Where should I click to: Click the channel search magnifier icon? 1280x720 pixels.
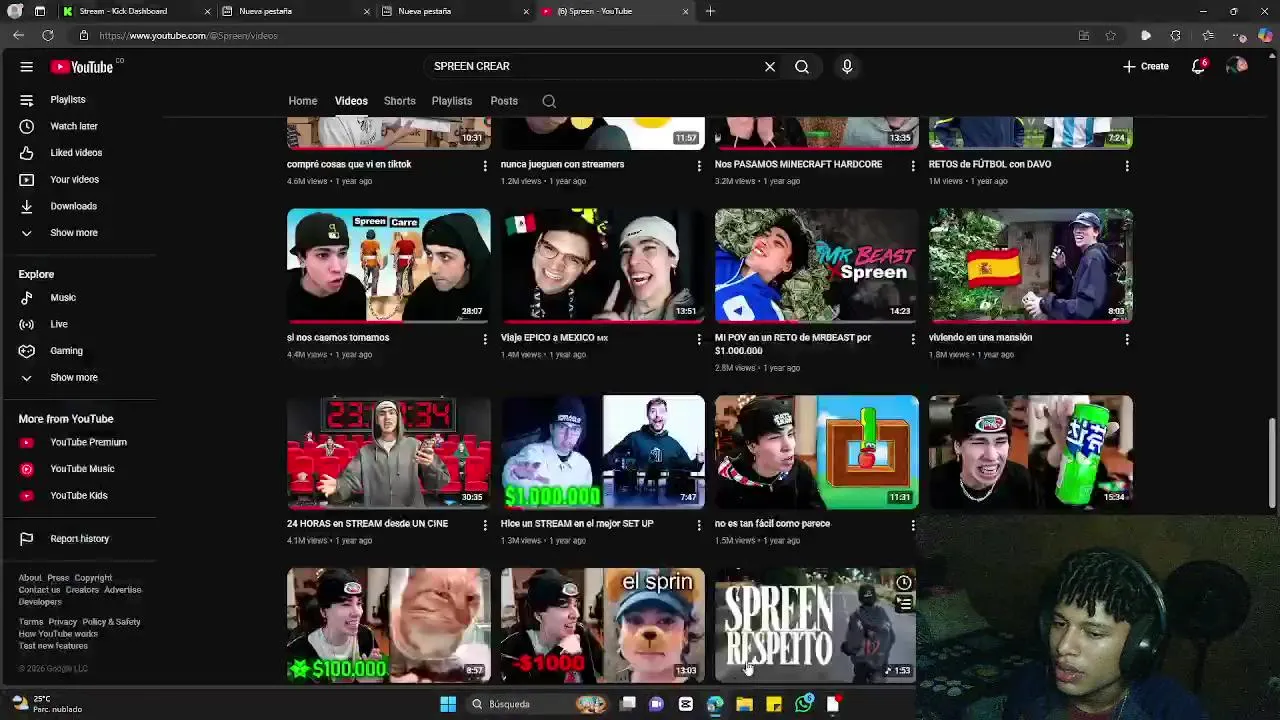(x=549, y=101)
